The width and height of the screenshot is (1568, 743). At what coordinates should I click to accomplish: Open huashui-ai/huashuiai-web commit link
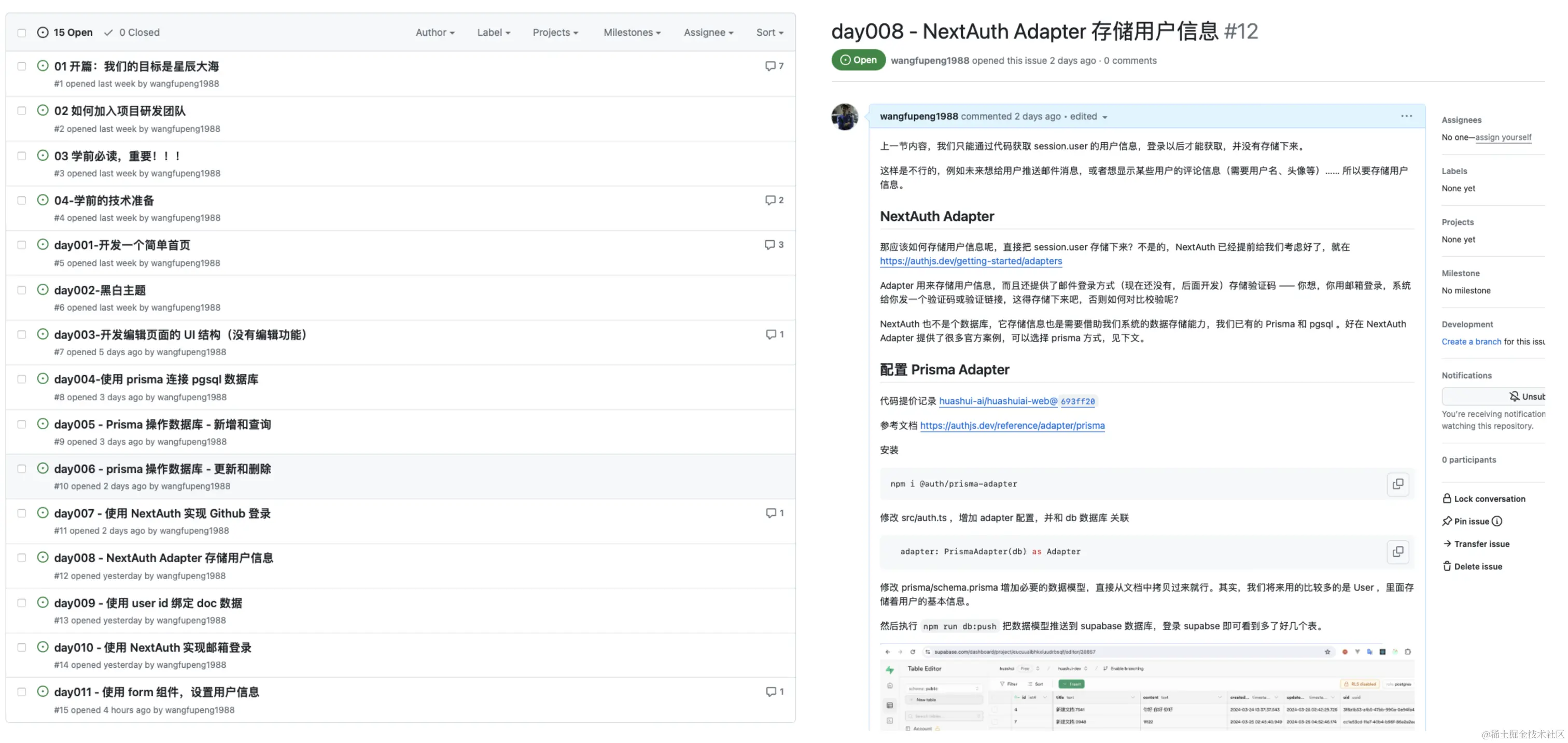point(1017,401)
